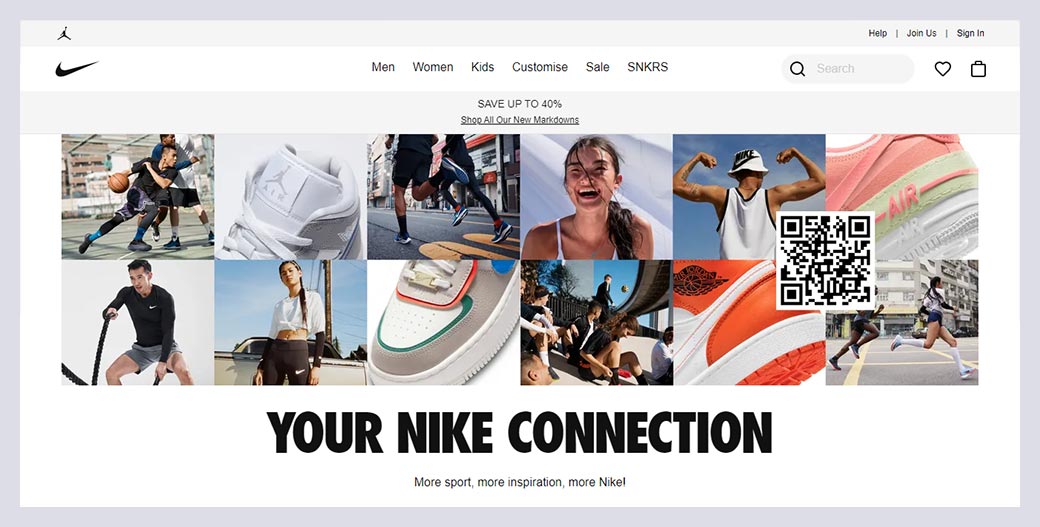Click the QR code image
The height and width of the screenshot is (527, 1040).
(825, 261)
